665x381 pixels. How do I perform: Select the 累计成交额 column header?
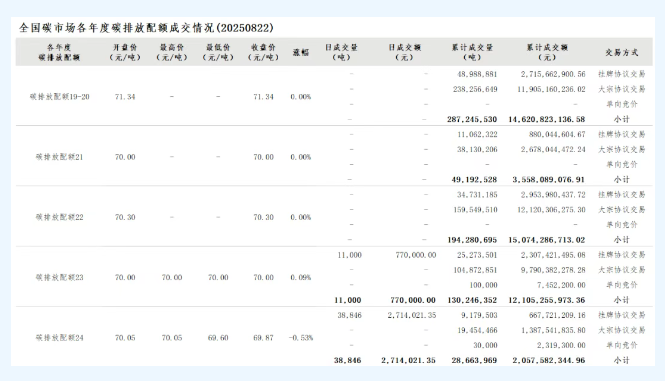[547, 52]
